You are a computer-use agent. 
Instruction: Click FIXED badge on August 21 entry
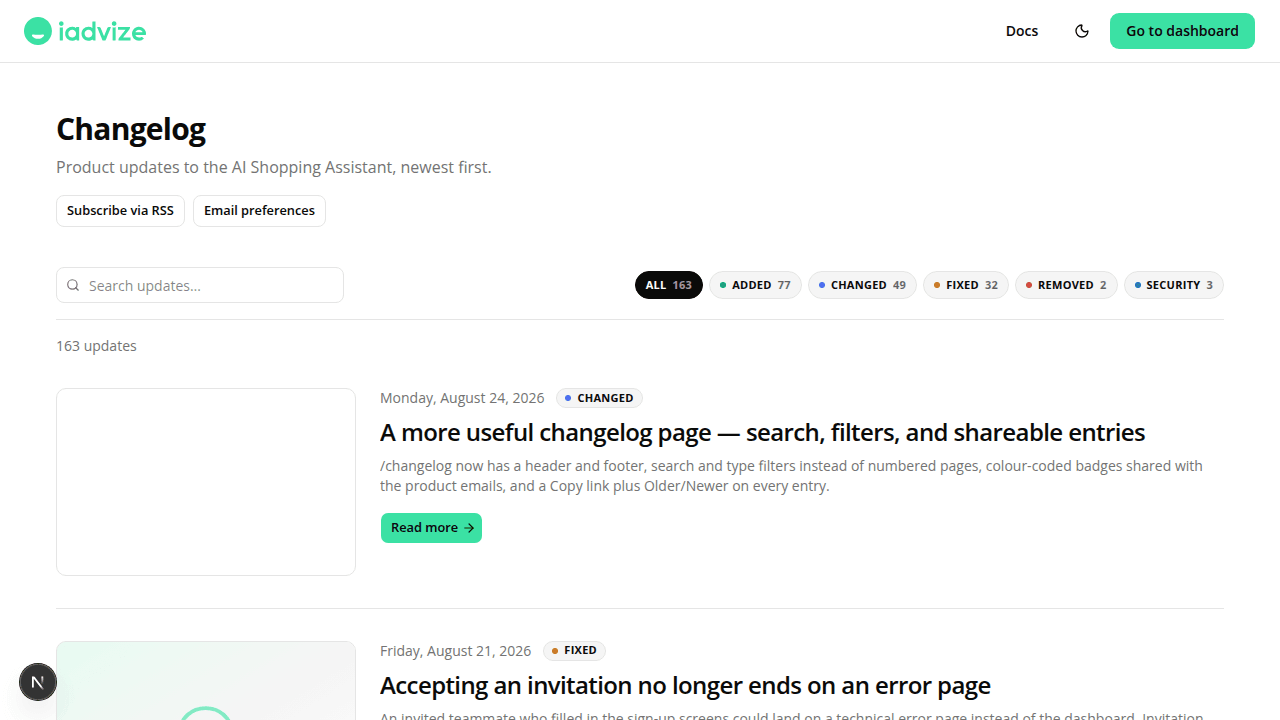[x=574, y=651]
